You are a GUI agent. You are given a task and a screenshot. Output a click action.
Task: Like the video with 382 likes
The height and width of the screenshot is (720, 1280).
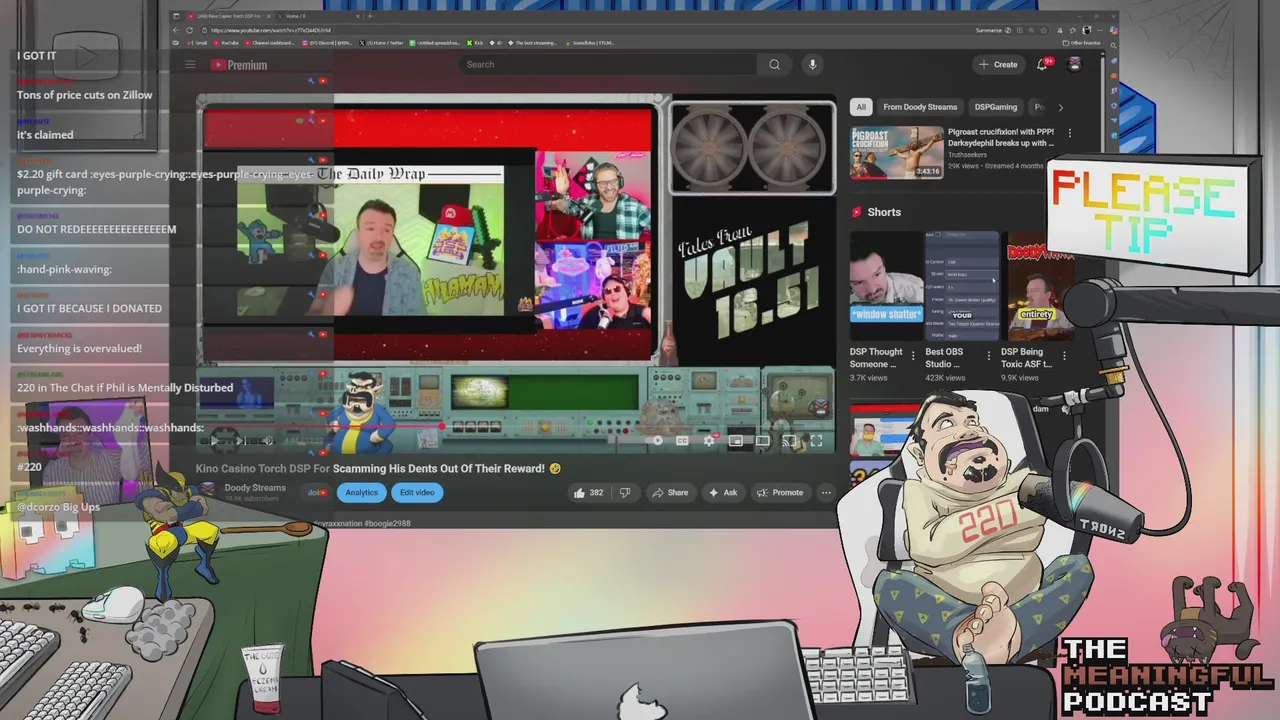(588, 492)
